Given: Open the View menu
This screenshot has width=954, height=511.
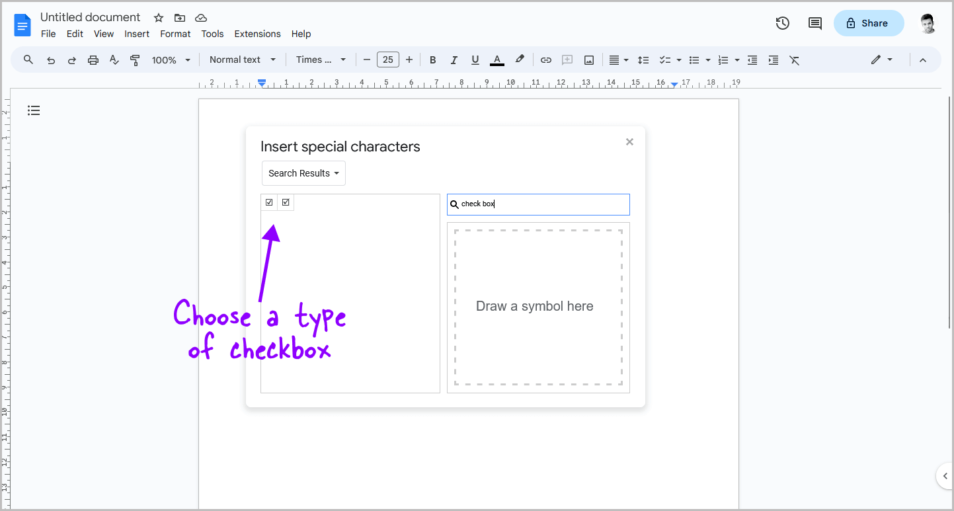Looking at the screenshot, I should [103, 34].
